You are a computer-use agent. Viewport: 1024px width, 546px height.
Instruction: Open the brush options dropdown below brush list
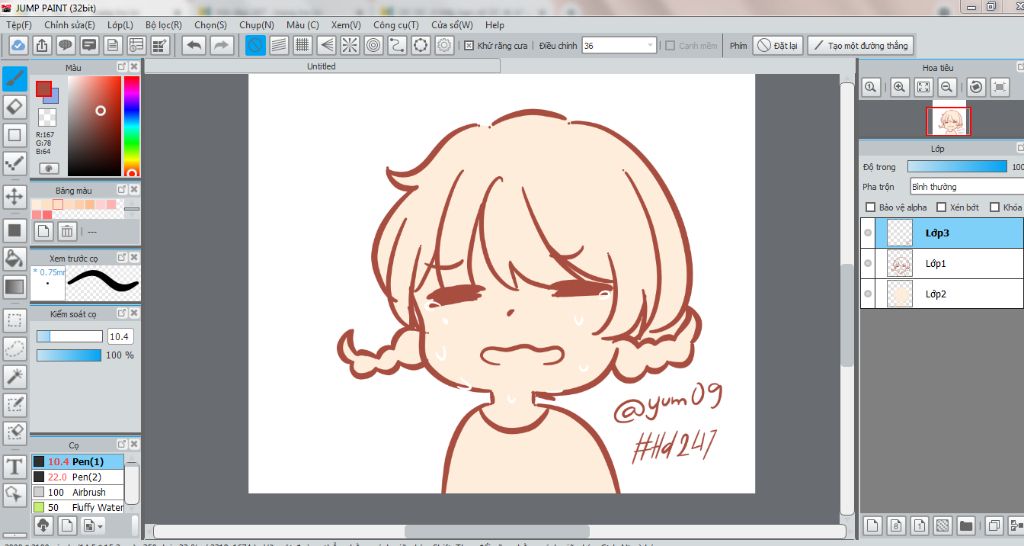93,525
